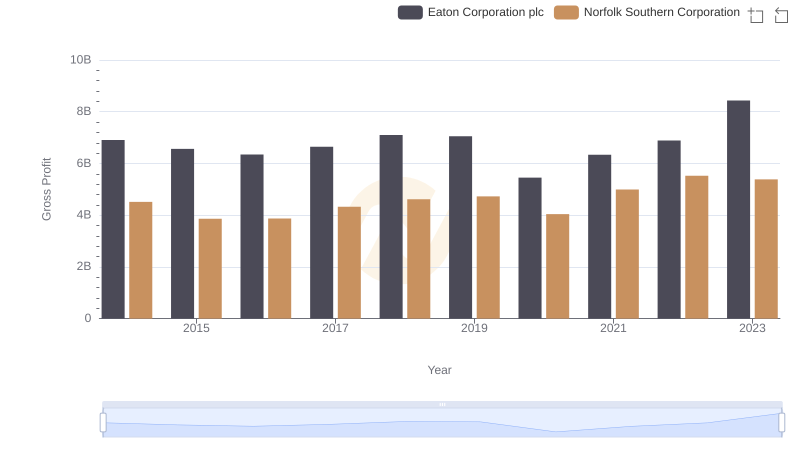Click Eaton bar for 2021
This screenshot has width=800, height=461.
[599, 237]
